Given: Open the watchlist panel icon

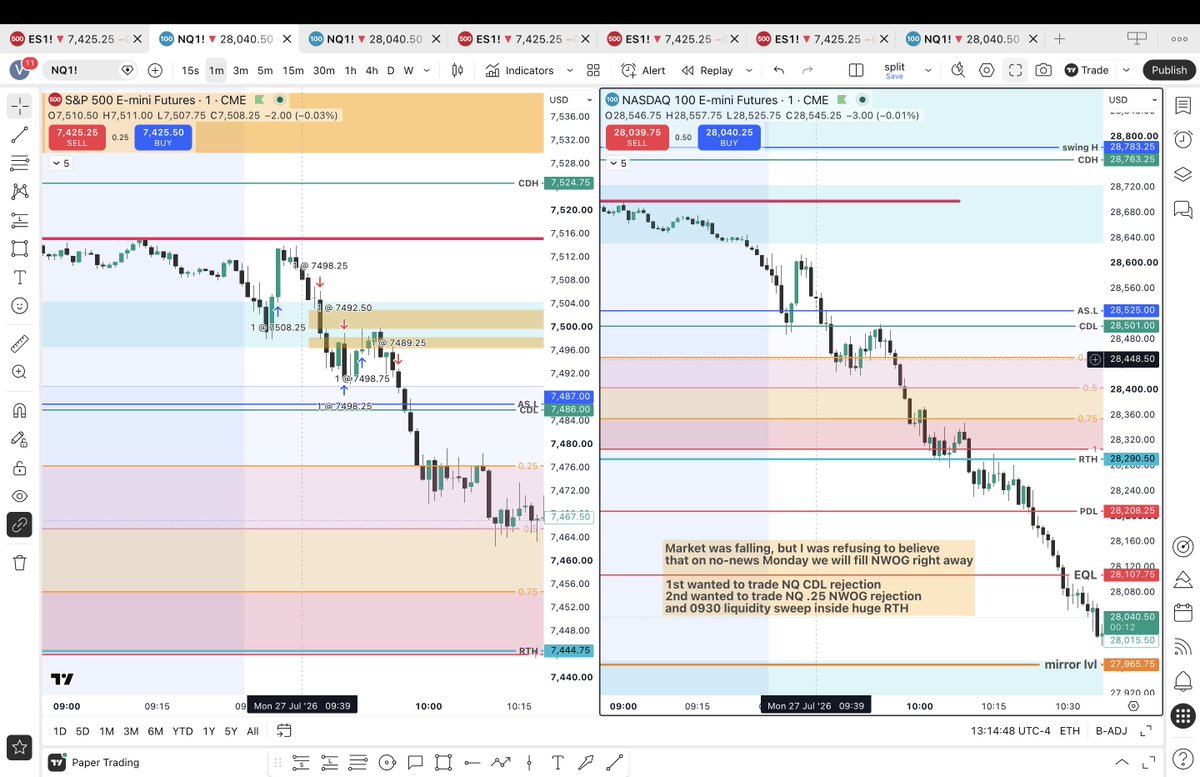Looking at the screenshot, I should 1183,105.
